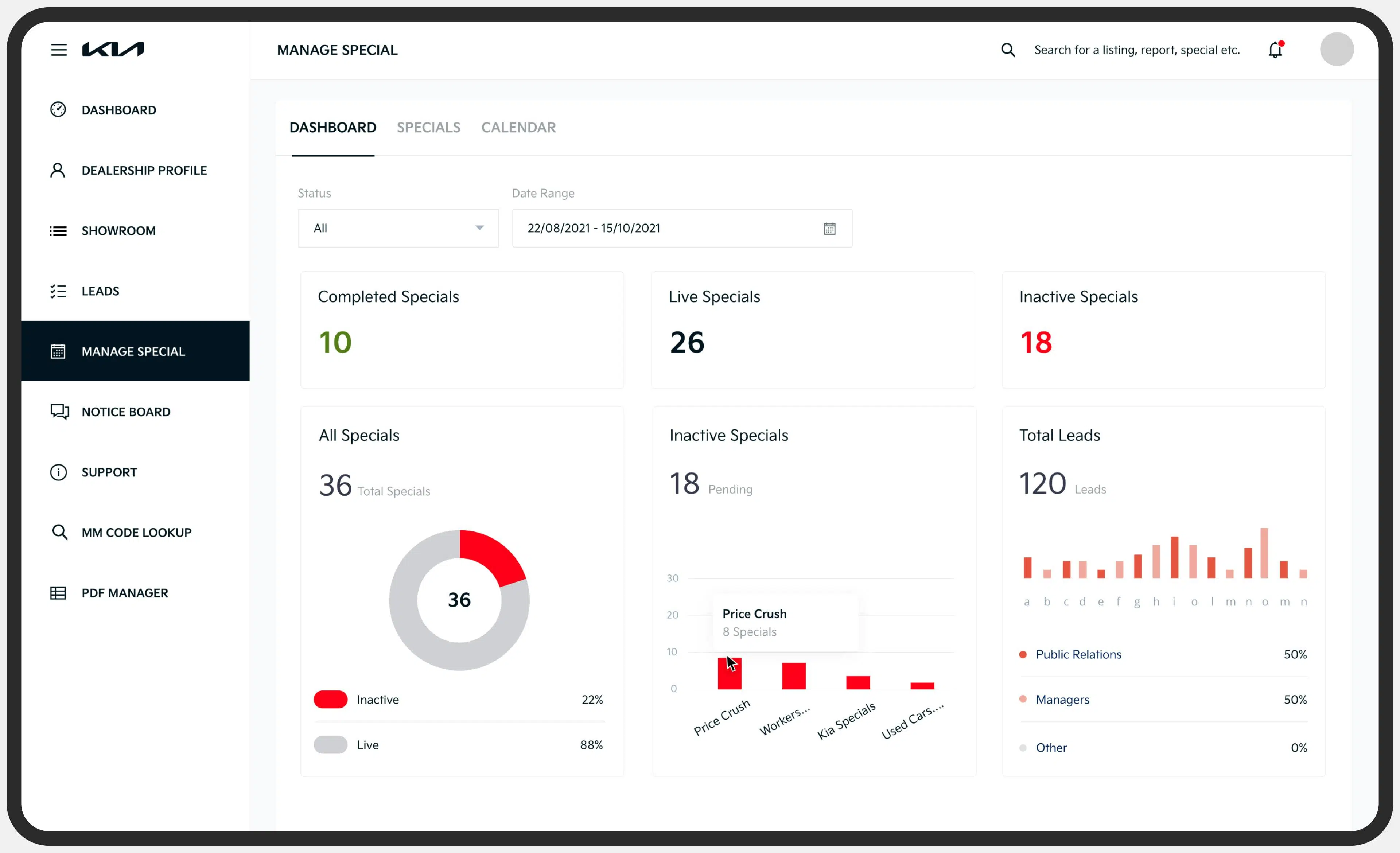The width and height of the screenshot is (1400, 853).
Task: Click the Kia logo
Action: (x=113, y=50)
